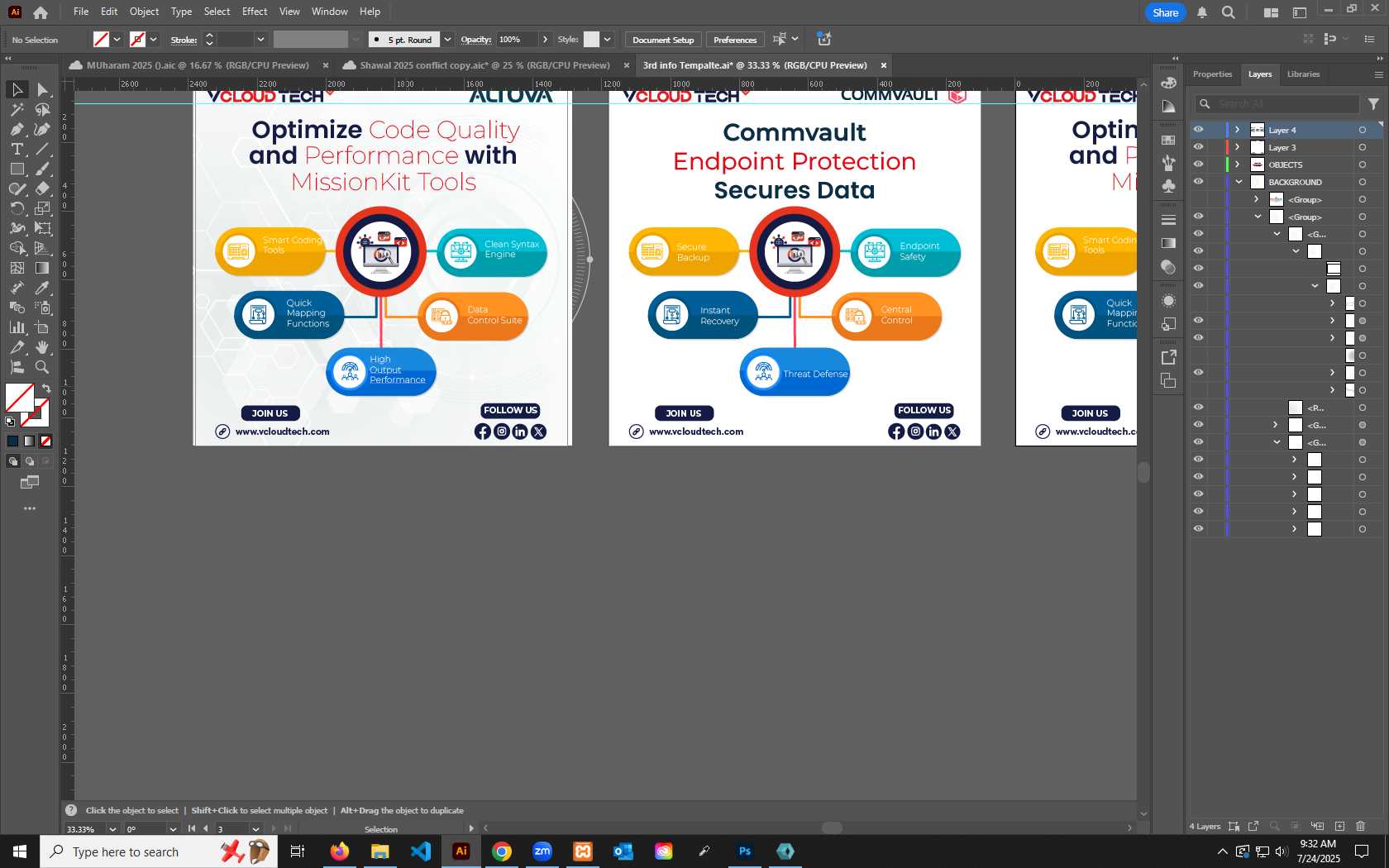Click target circle for OBJECTS layer
Image resolution: width=1389 pixels, height=868 pixels.
1362,165
